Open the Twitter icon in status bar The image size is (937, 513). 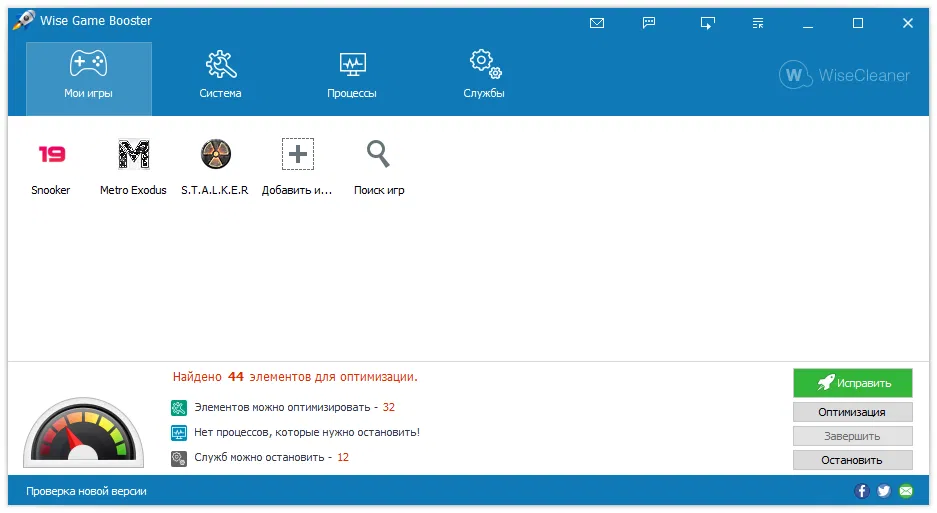tap(884, 491)
